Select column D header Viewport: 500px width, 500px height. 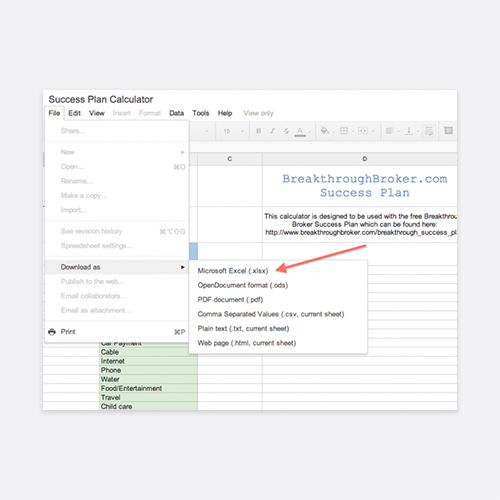click(x=360, y=159)
